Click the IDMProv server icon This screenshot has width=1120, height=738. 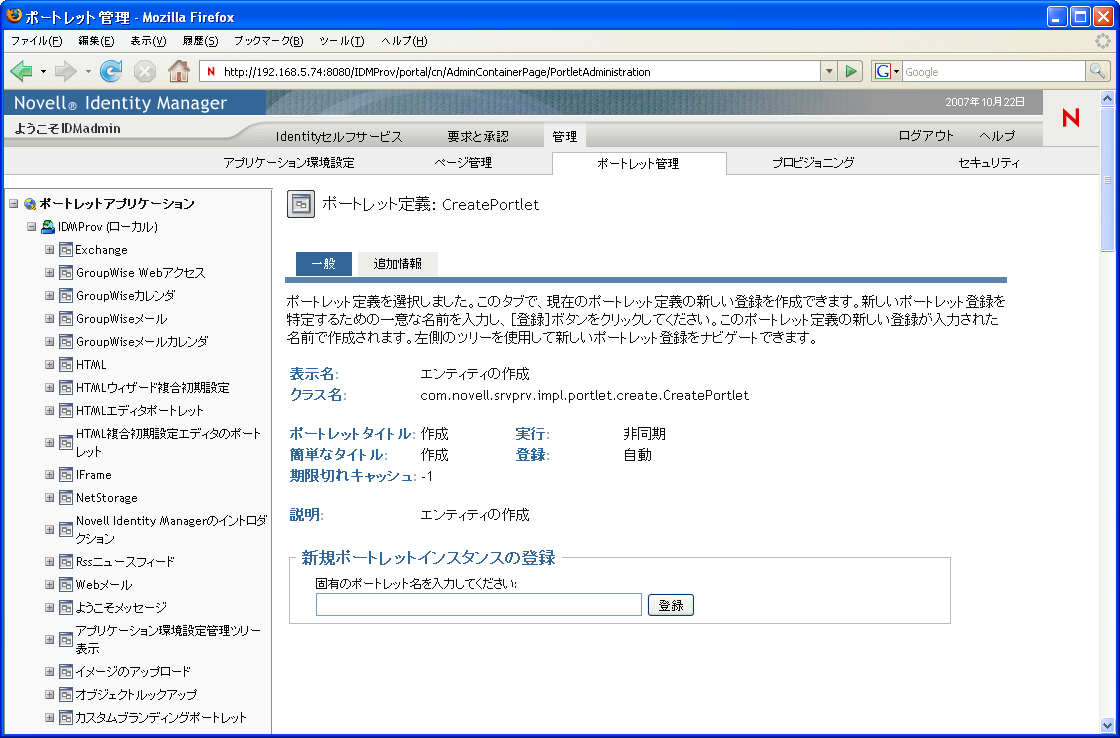[48, 226]
